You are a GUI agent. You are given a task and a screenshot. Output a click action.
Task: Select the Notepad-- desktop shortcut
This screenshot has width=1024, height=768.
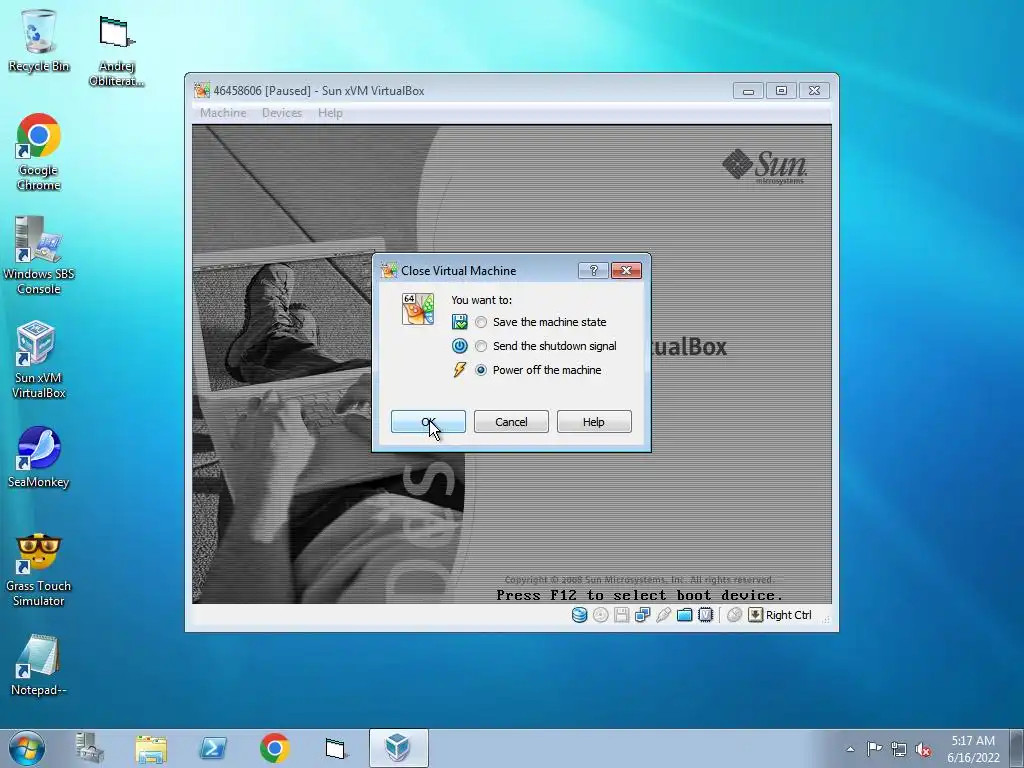pyautogui.click(x=39, y=665)
